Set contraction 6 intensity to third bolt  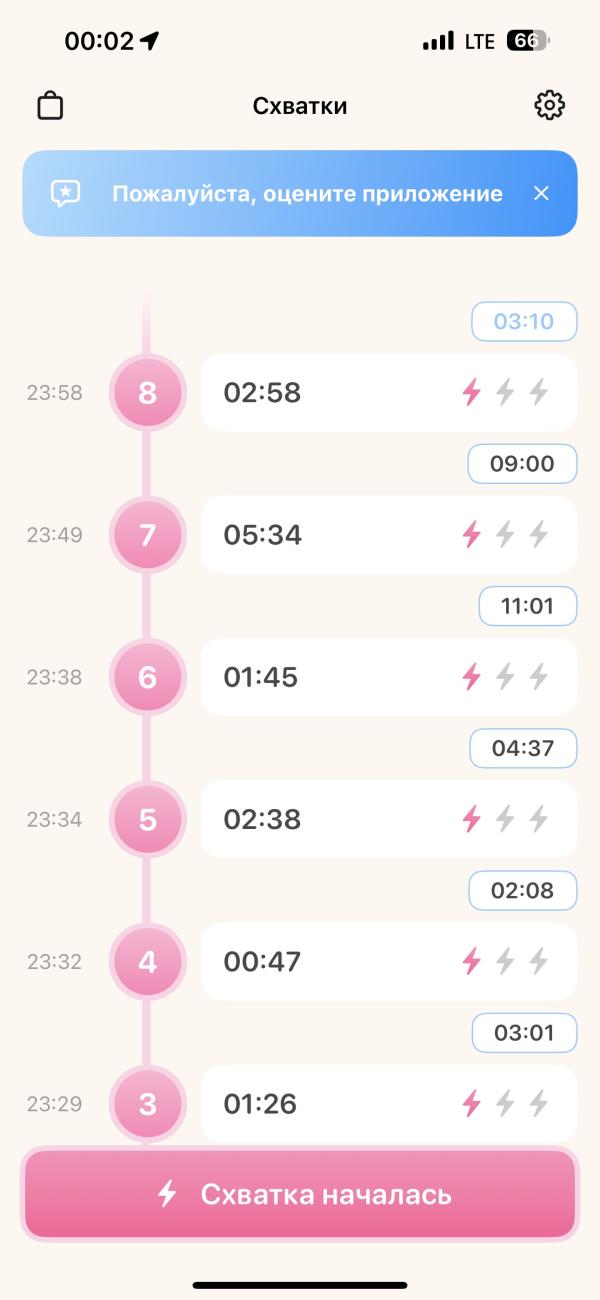coord(539,677)
